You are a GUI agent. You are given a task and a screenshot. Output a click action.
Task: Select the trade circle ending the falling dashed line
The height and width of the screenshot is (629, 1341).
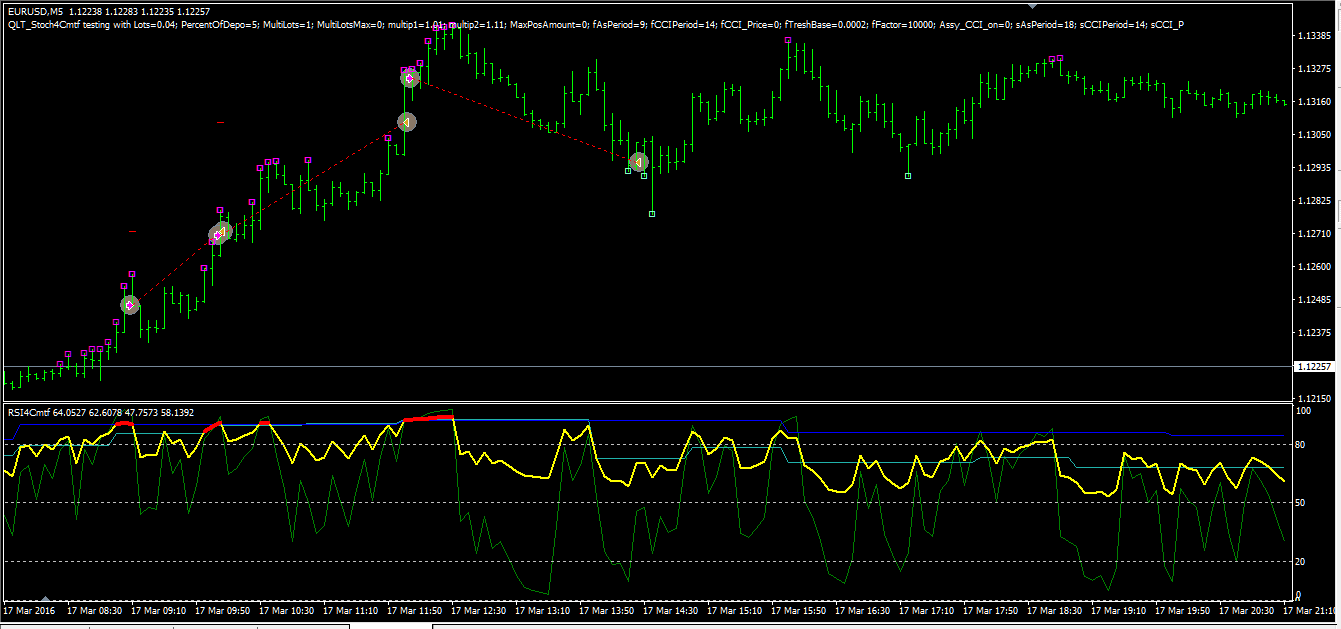639,162
